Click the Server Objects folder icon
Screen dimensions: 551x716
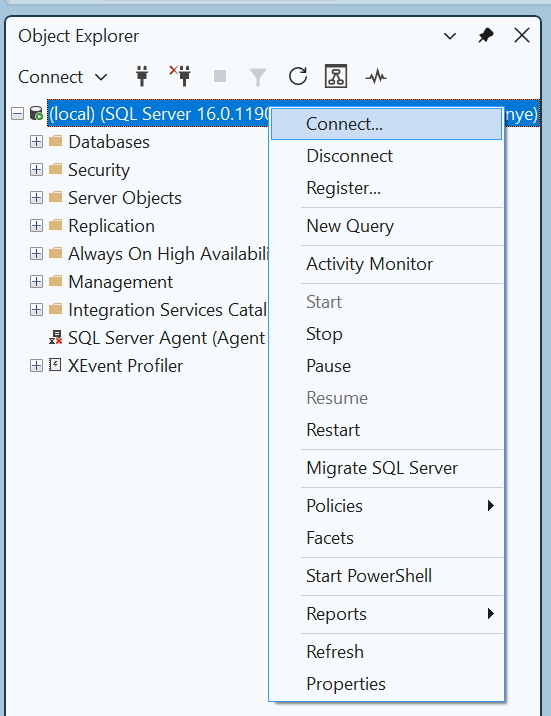tap(55, 197)
